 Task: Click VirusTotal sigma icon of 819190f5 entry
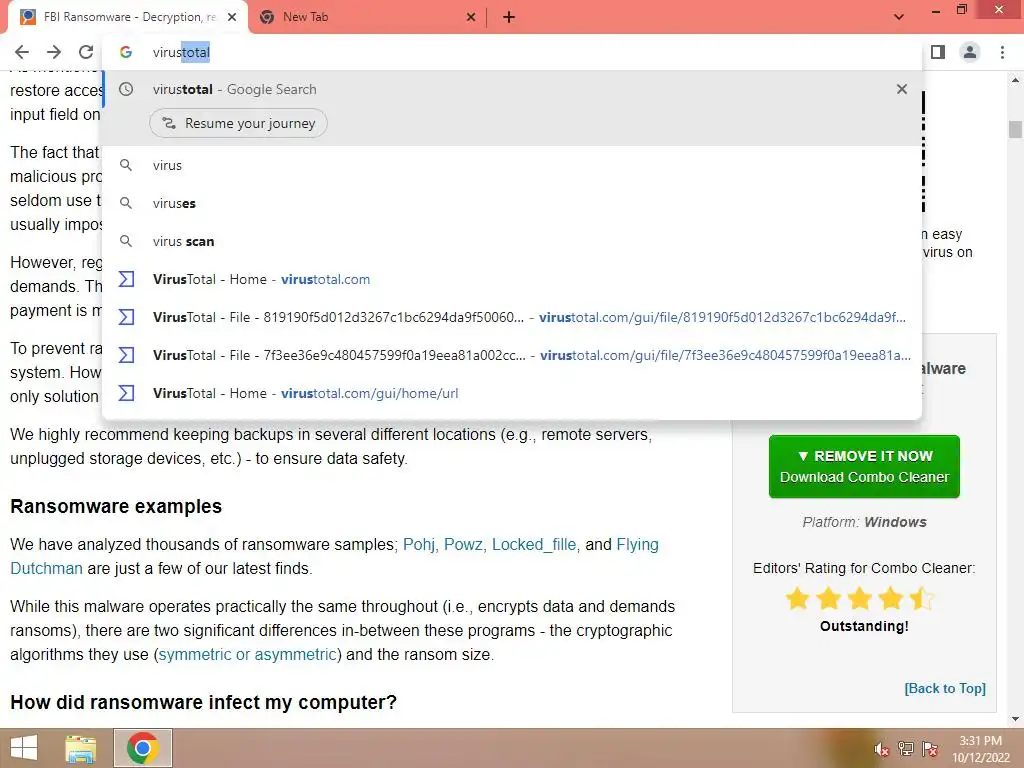point(126,317)
